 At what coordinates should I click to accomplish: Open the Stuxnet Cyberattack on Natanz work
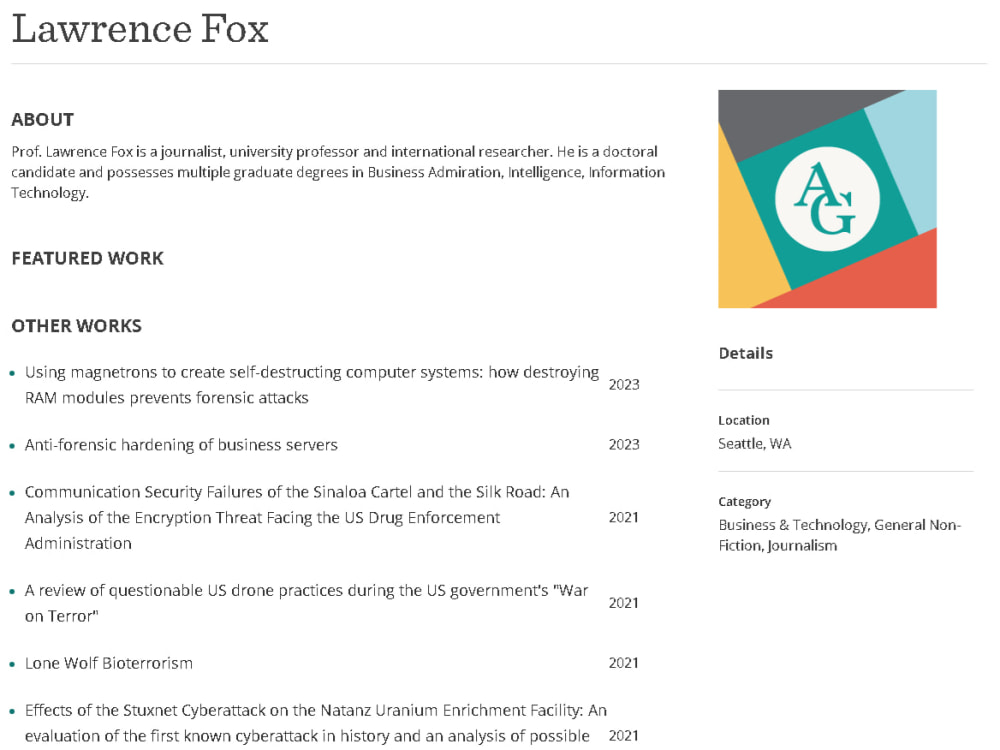[316, 723]
